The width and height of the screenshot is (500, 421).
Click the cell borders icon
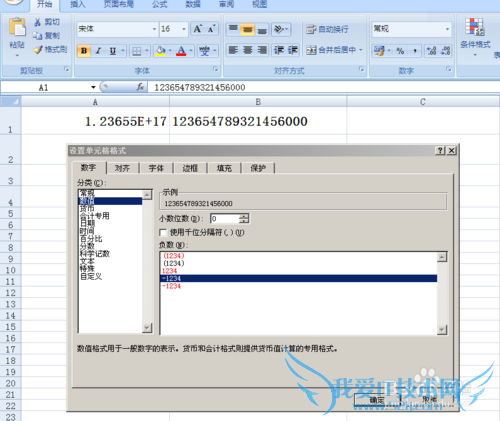(x=136, y=51)
